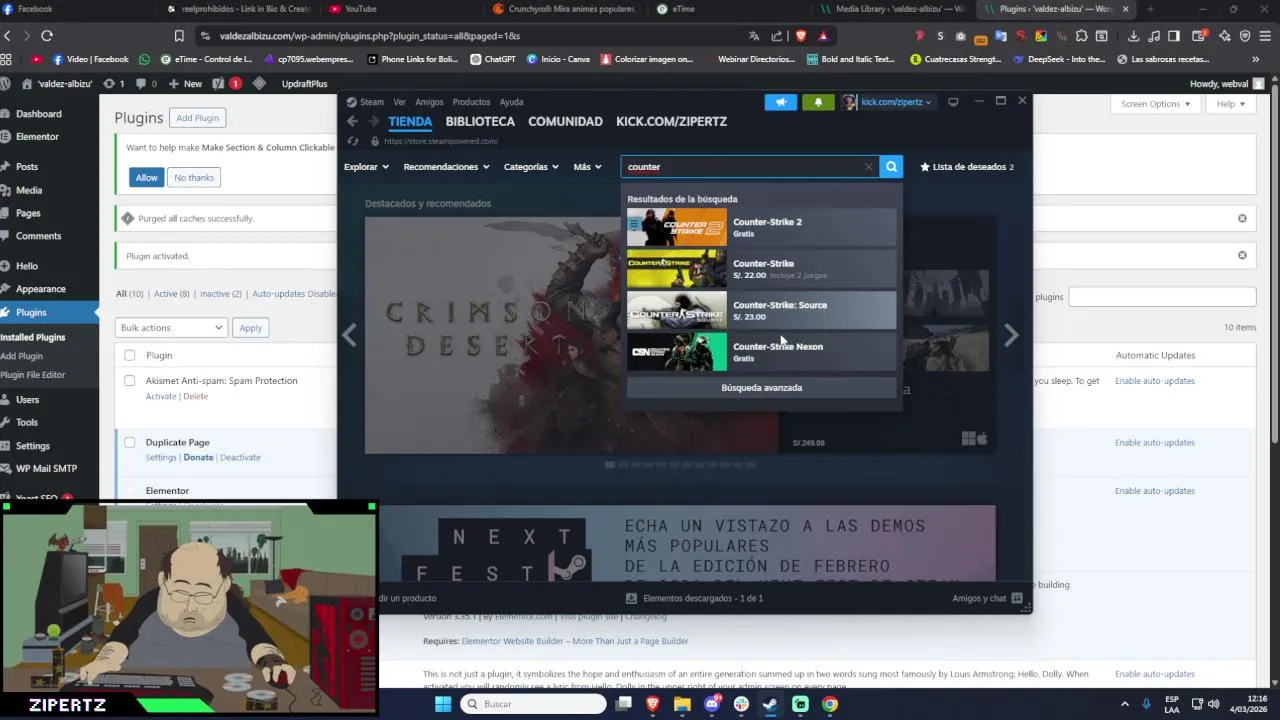Image resolution: width=1280 pixels, height=720 pixels.
Task: Open Steam downloads 'Elementos descargados'
Action: 694,598
